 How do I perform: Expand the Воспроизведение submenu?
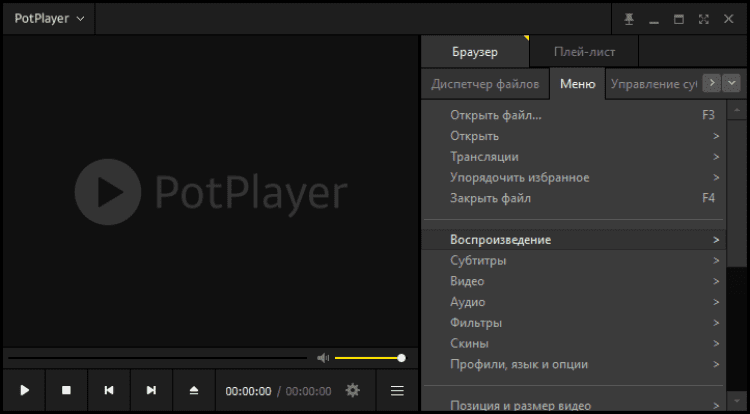click(573, 240)
